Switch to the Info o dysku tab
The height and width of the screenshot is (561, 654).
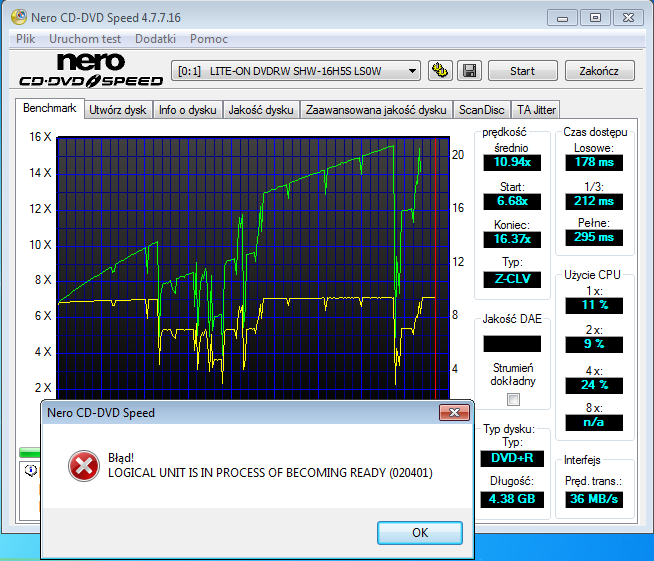(x=187, y=110)
